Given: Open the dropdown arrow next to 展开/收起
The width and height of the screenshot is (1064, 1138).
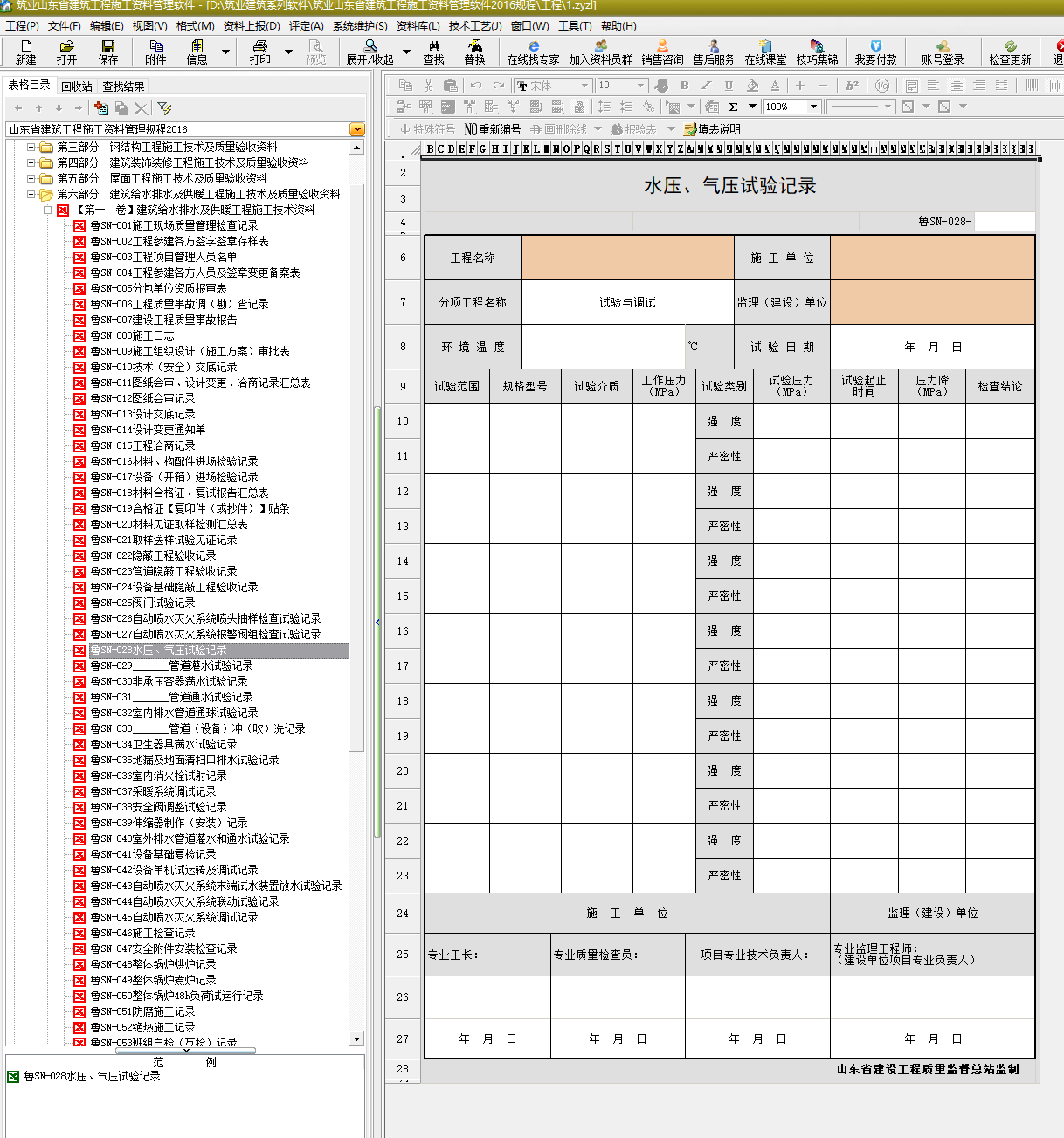Looking at the screenshot, I should (405, 52).
